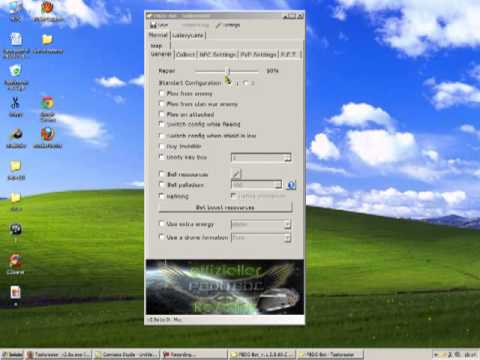Enable Switch config while fleeing checkbox
The image size is (480, 360).
tap(162, 124)
